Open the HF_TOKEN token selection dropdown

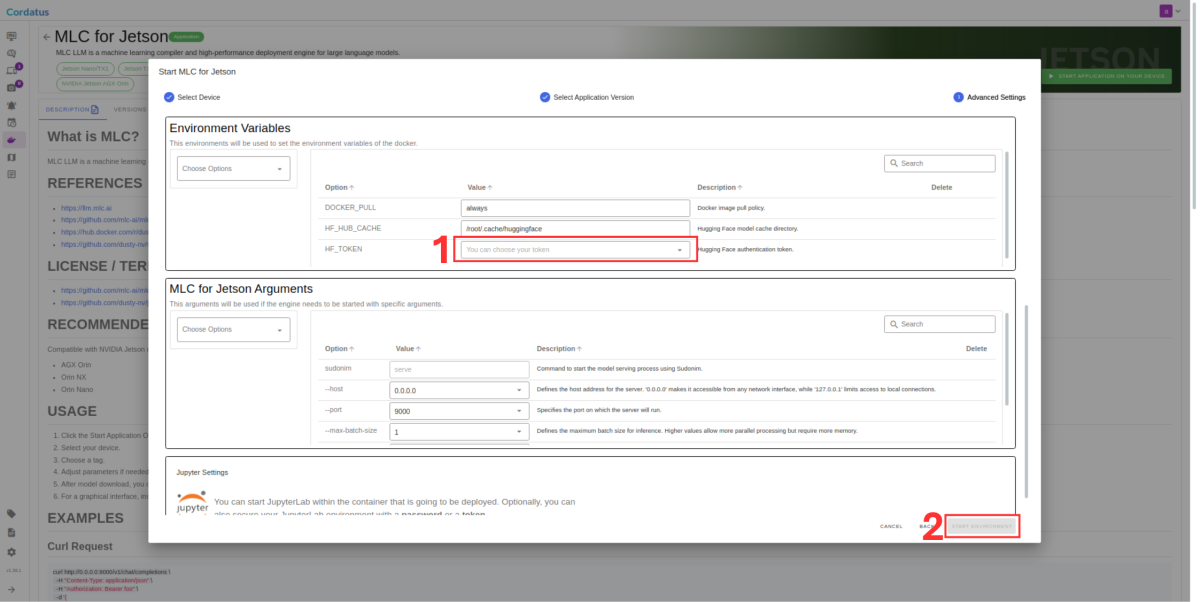click(575, 248)
